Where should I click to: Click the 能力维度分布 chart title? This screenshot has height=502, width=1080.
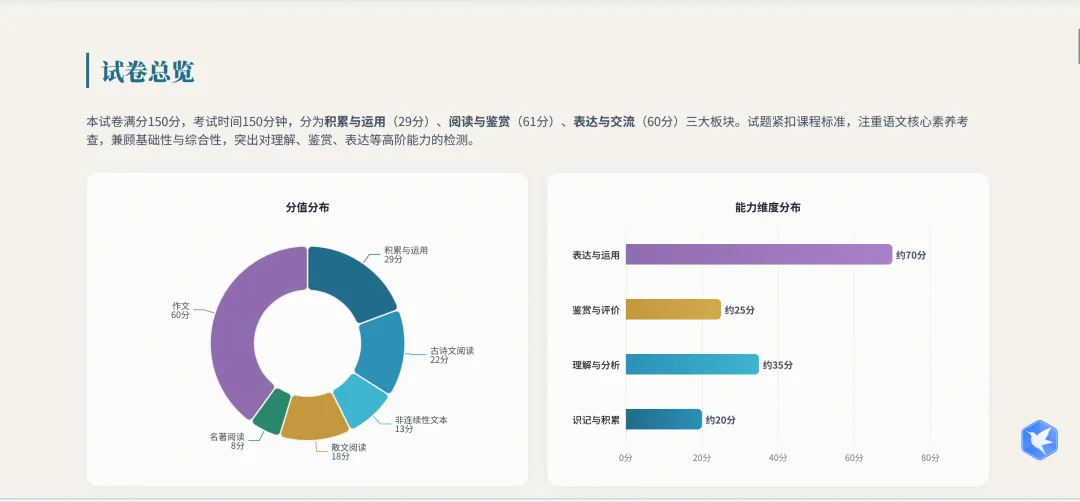pos(768,207)
